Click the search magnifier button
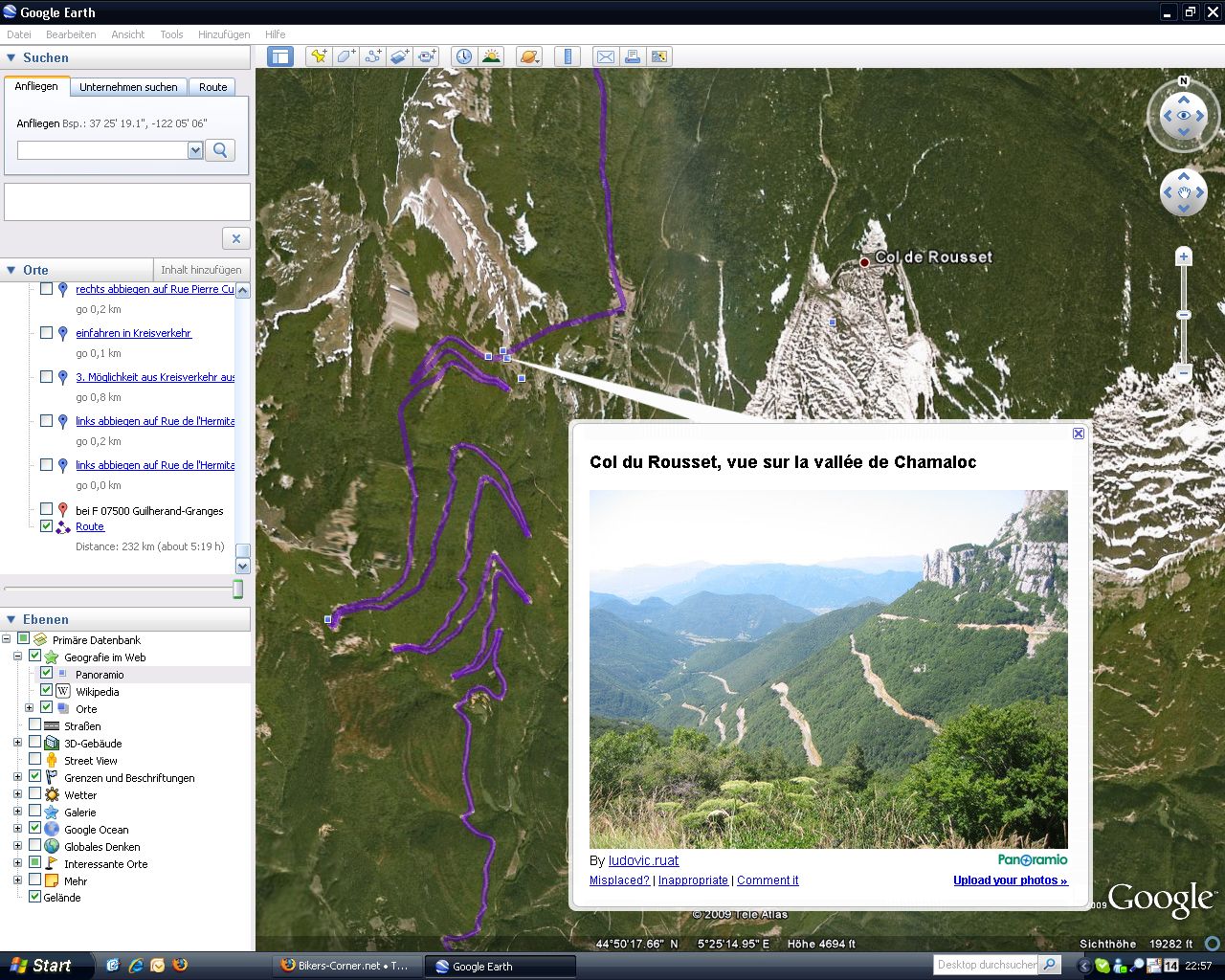The height and width of the screenshot is (980, 1225). coord(220,150)
